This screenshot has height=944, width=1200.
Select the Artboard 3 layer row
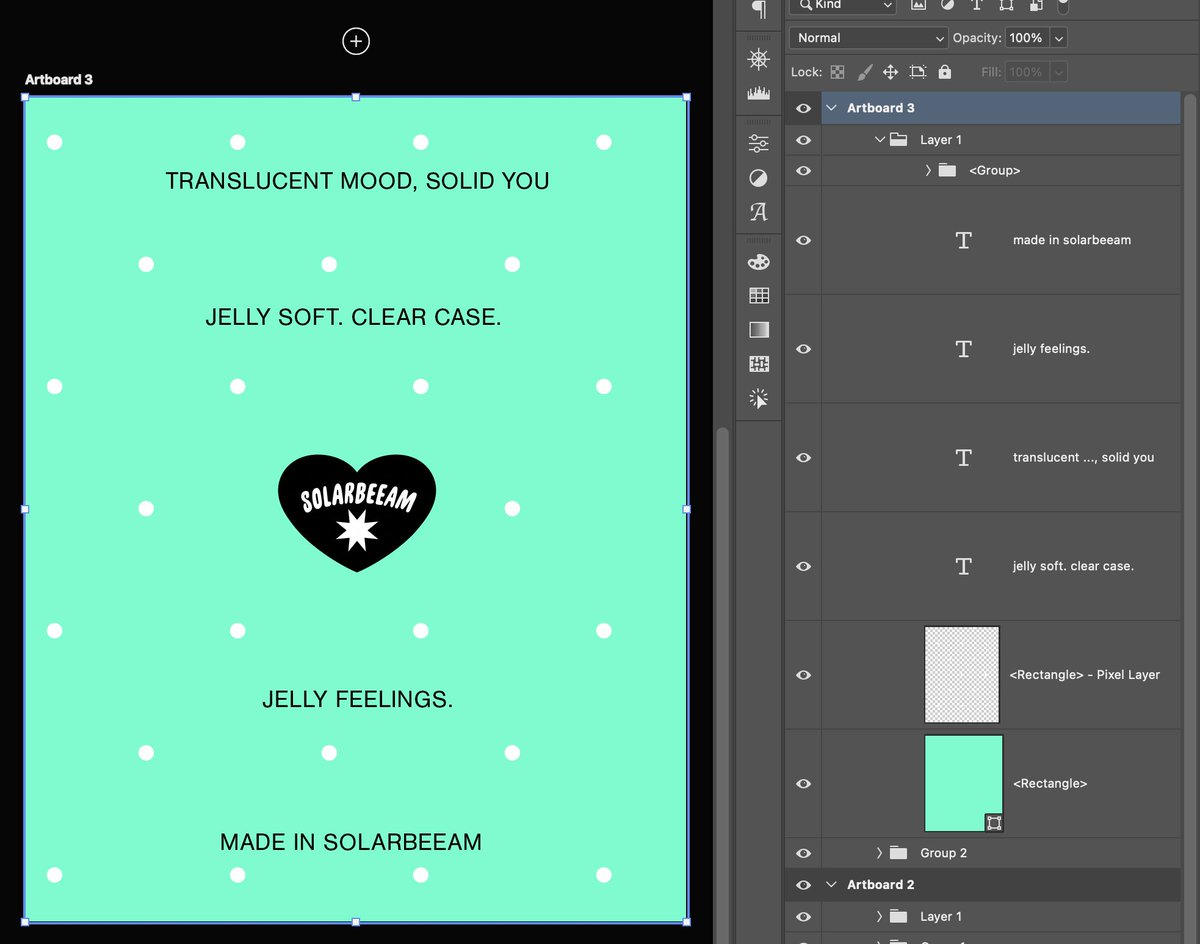(x=1000, y=108)
